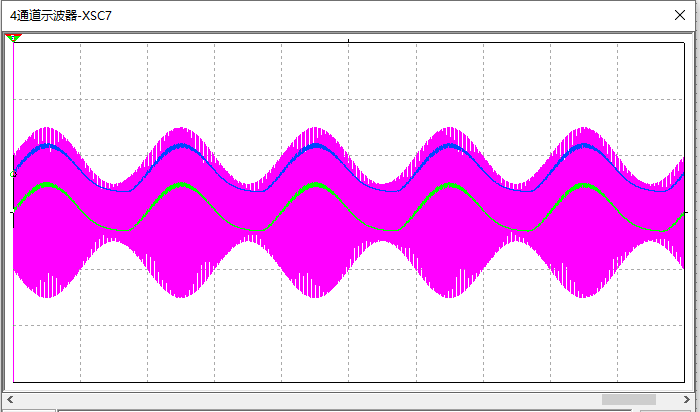700x412 pixels.
Task: Click the last blue trace peak on right
Action: tap(587, 146)
